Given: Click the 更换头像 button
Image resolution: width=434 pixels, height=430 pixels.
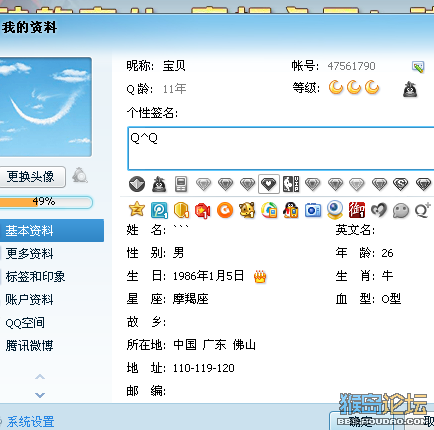Looking at the screenshot, I should click(32, 176).
